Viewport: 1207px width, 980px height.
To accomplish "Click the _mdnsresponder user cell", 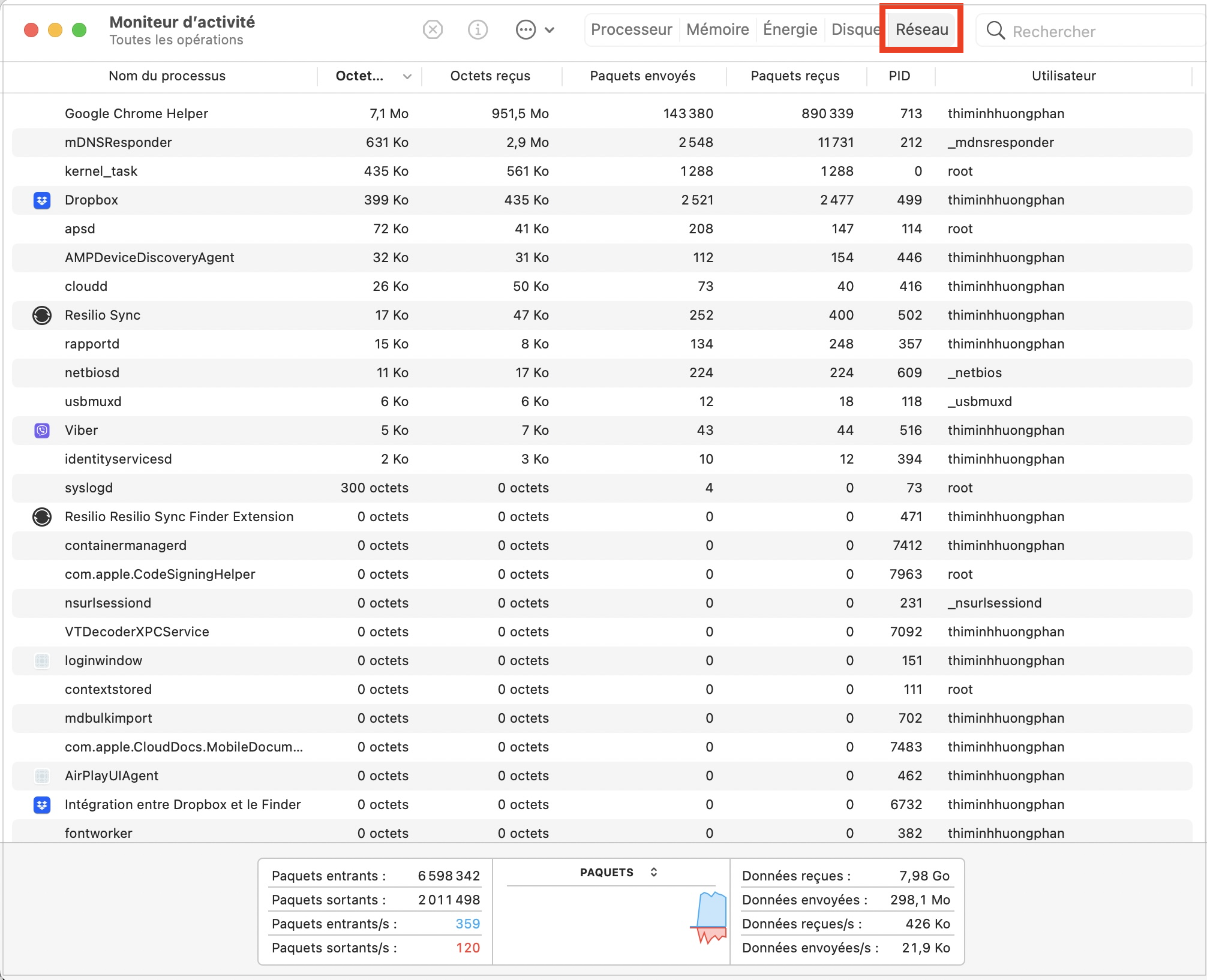I will (1001, 143).
